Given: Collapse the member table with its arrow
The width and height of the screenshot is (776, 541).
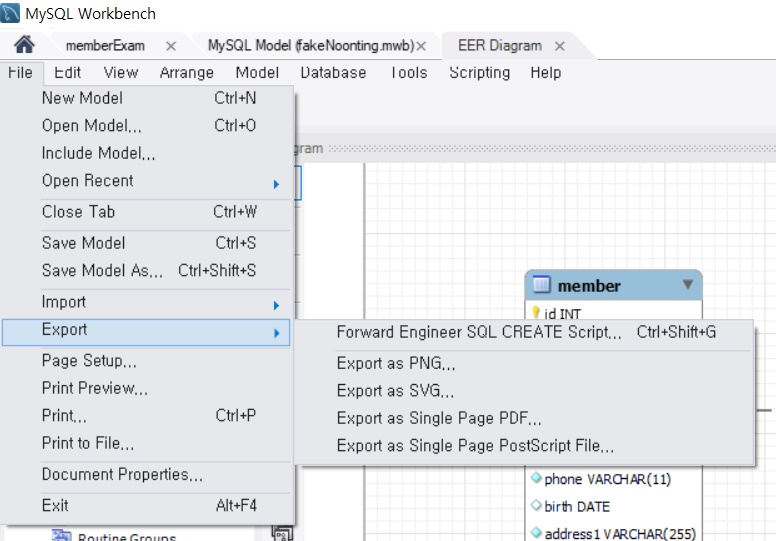Looking at the screenshot, I should pyautogui.click(x=687, y=284).
